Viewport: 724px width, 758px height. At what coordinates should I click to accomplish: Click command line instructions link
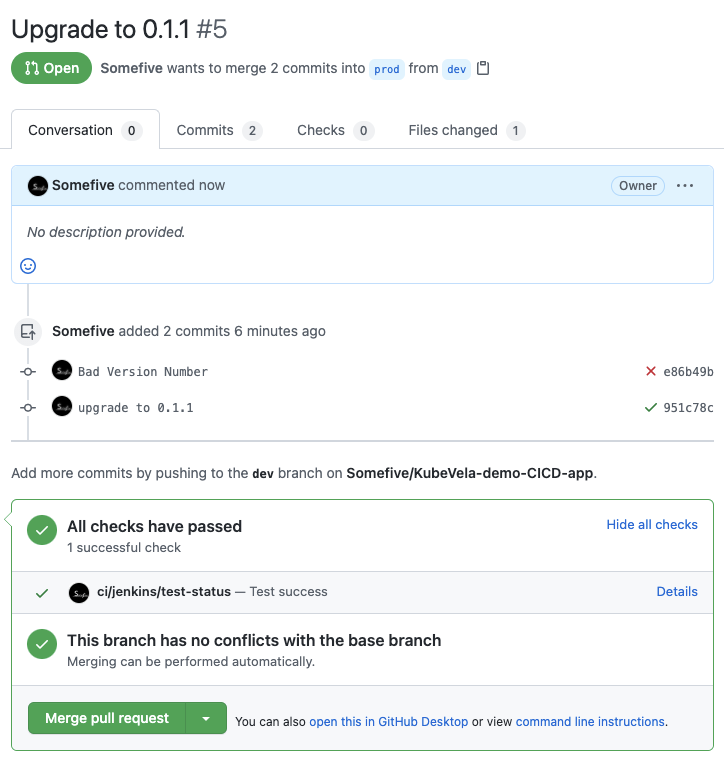click(x=590, y=722)
